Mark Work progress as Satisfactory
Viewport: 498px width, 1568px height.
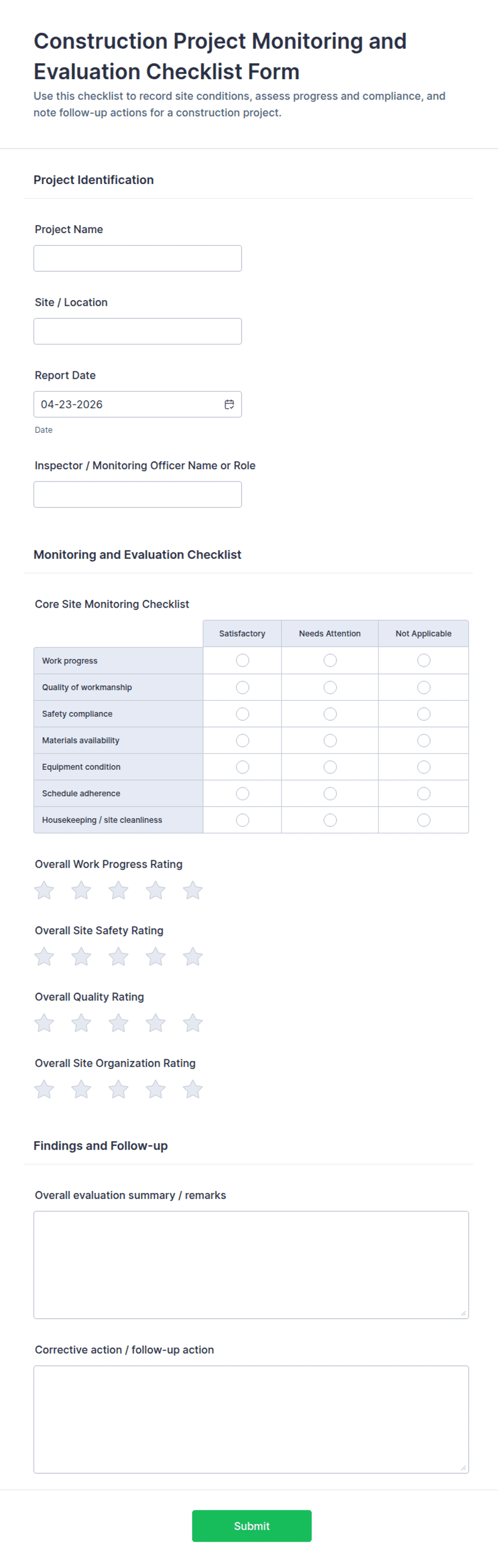(x=243, y=661)
